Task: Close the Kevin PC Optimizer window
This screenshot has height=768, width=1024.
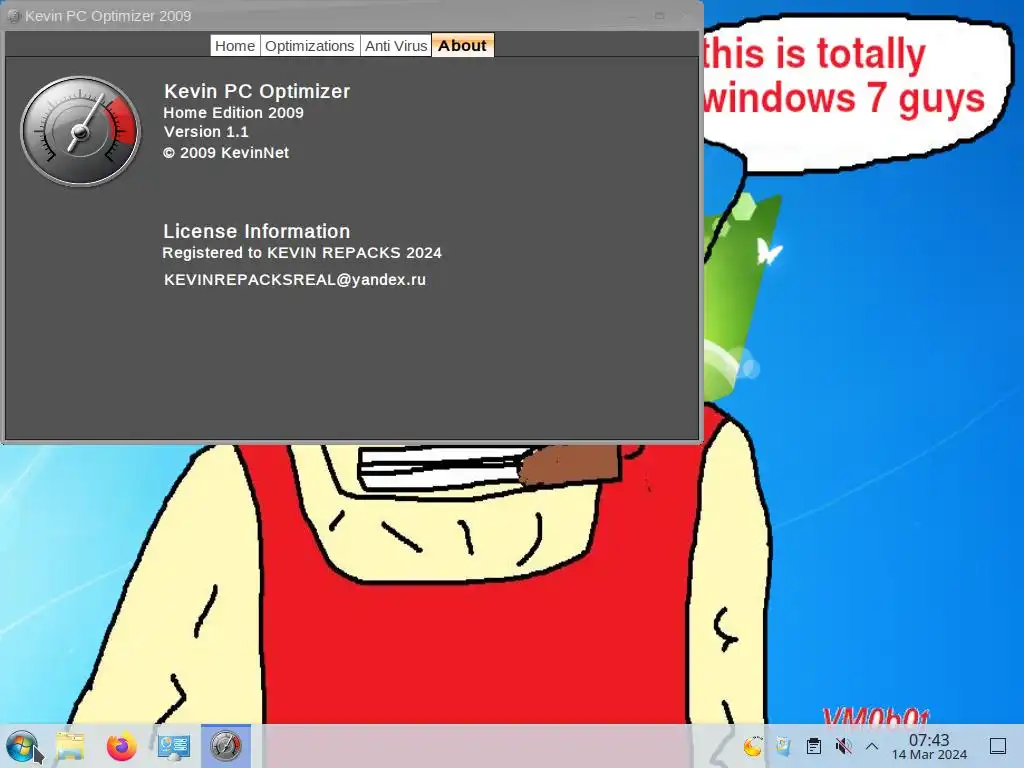Action: [683, 16]
